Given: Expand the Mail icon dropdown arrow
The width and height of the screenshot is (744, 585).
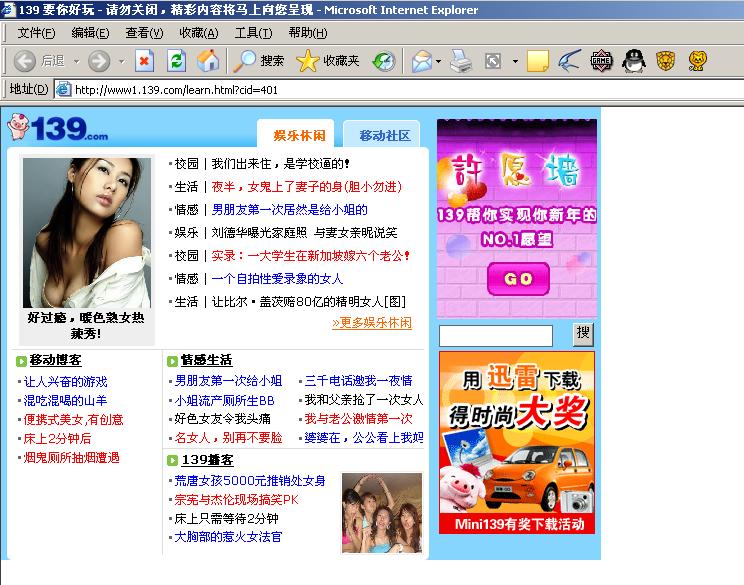Looking at the screenshot, I should coord(438,61).
